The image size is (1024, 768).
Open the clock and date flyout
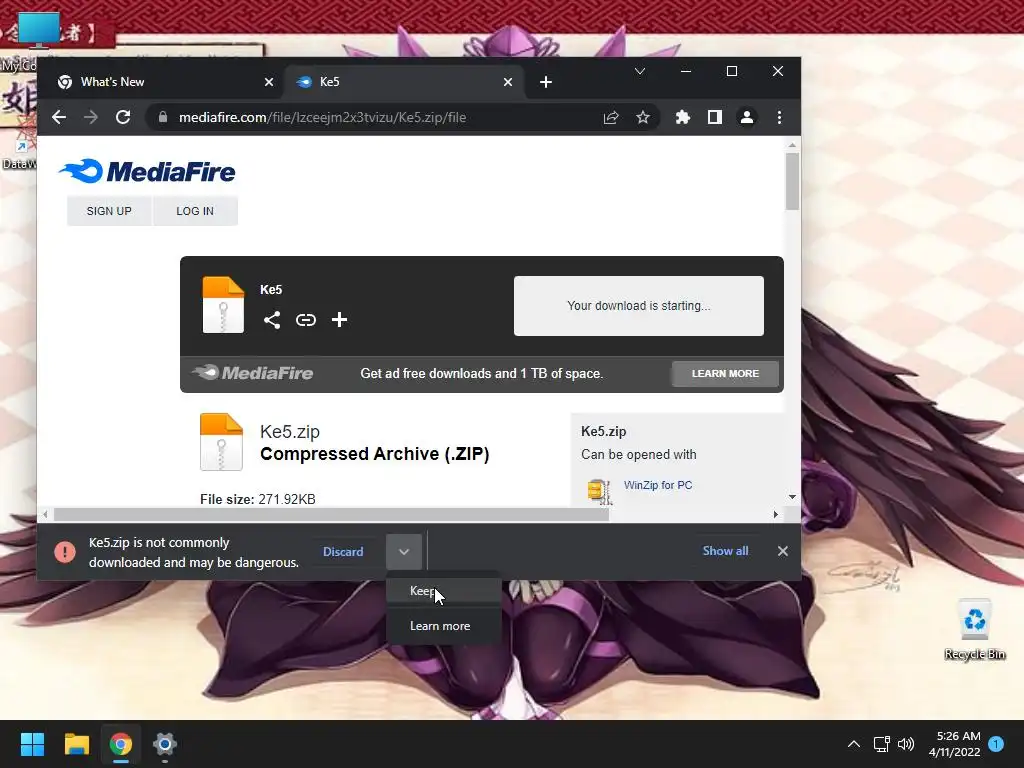(x=955, y=744)
